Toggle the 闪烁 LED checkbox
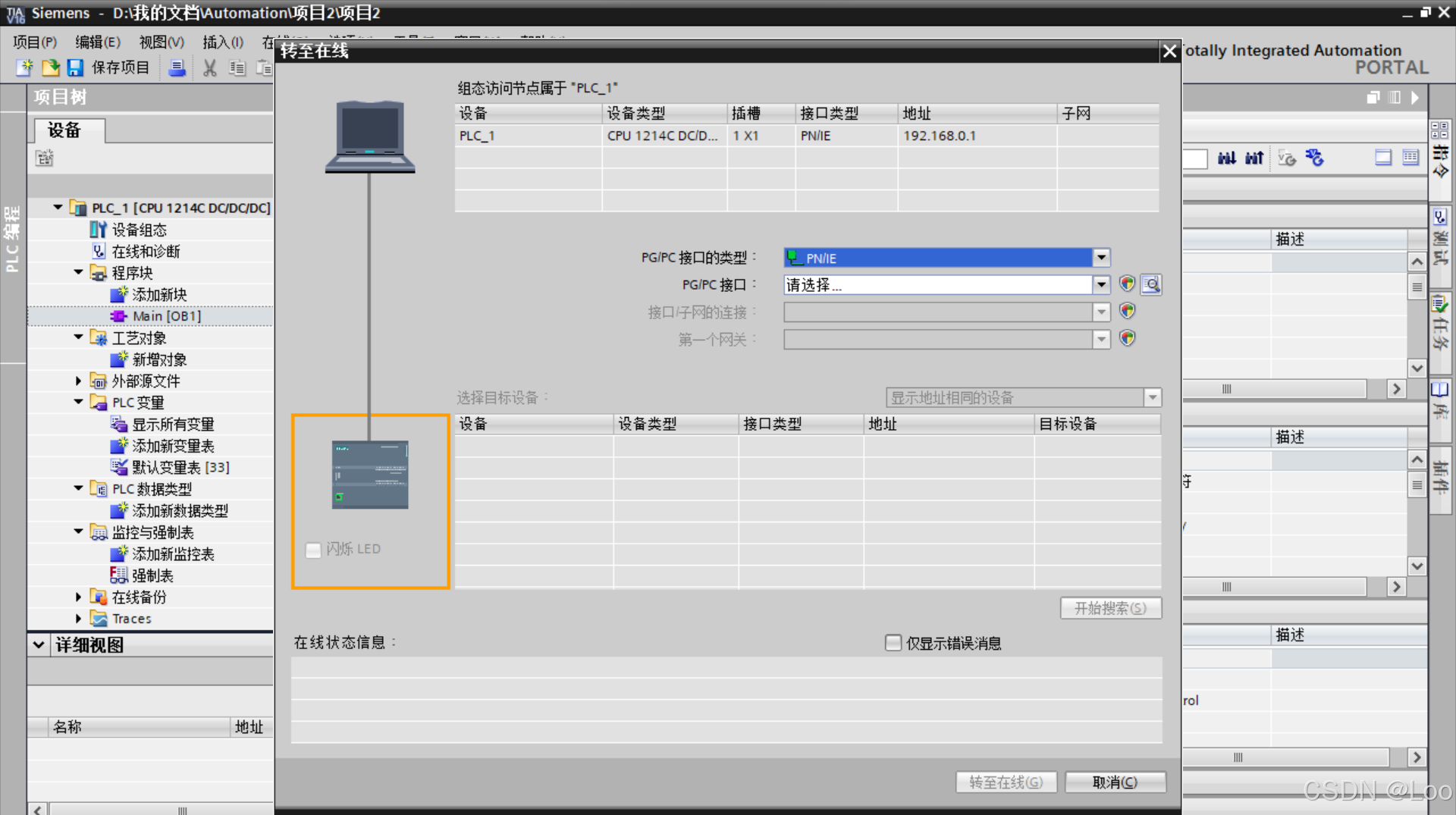The width and height of the screenshot is (1456, 815). 313,550
